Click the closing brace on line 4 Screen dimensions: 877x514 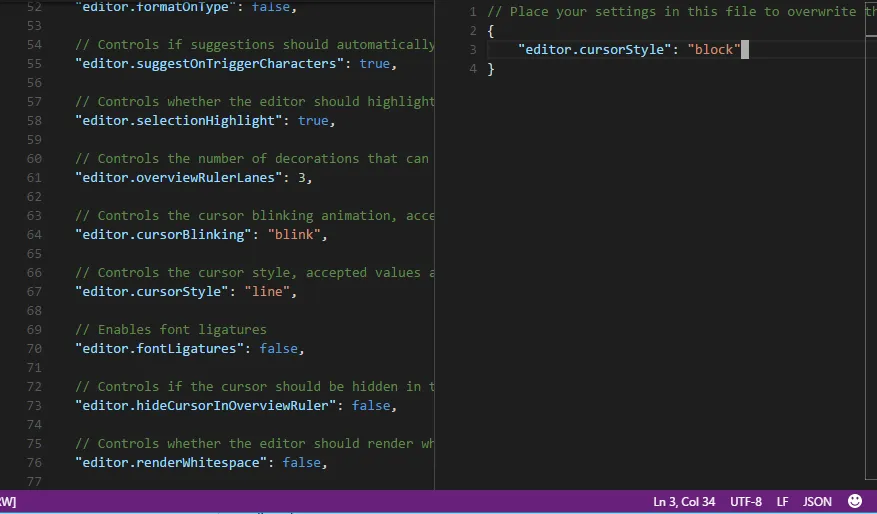click(491, 69)
